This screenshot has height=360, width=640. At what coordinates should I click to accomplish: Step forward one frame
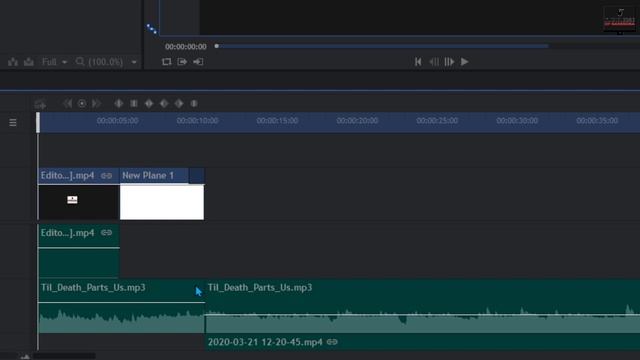pyautogui.click(x=449, y=62)
